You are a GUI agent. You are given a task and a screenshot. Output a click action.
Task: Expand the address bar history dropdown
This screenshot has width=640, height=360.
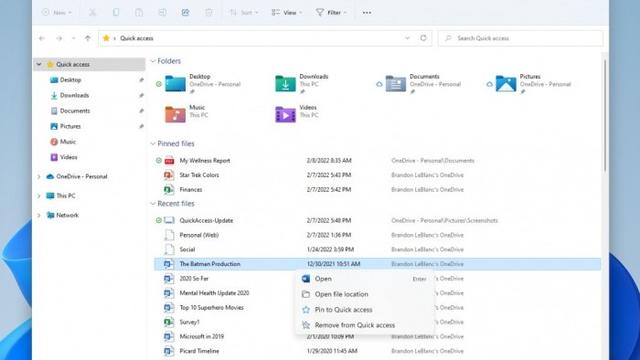coord(407,38)
